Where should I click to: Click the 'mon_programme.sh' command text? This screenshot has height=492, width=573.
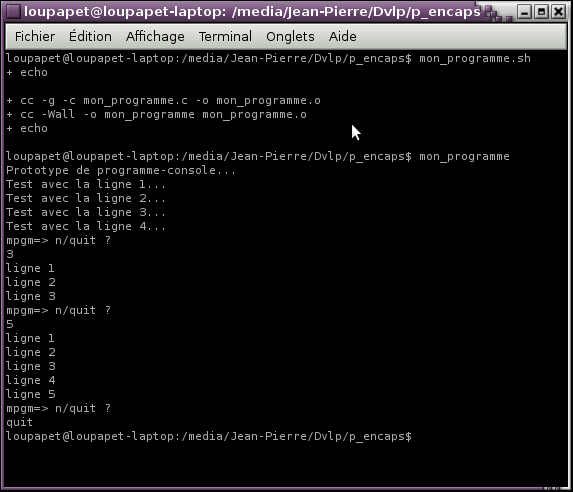coord(475,58)
